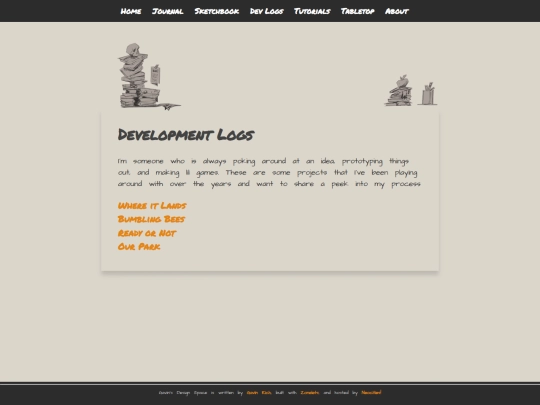Open the Ready or Not dev log
The height and width of the screenshot is (405, 540).
click(147, 233)
